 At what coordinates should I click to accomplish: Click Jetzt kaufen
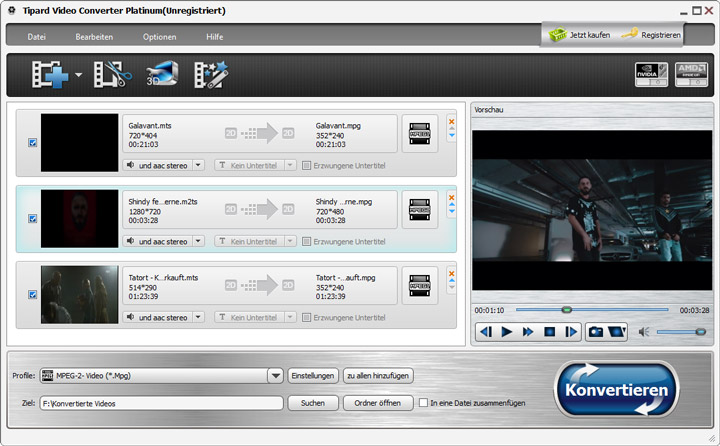(579, 35)
